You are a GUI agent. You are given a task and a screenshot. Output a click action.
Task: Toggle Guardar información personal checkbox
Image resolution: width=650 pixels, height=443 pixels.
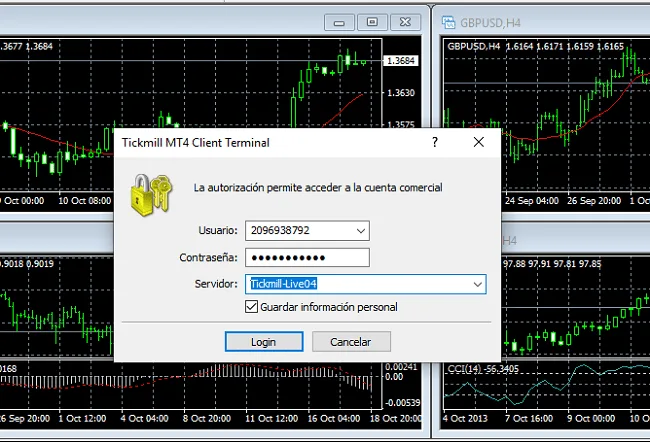tap(252, 307)
